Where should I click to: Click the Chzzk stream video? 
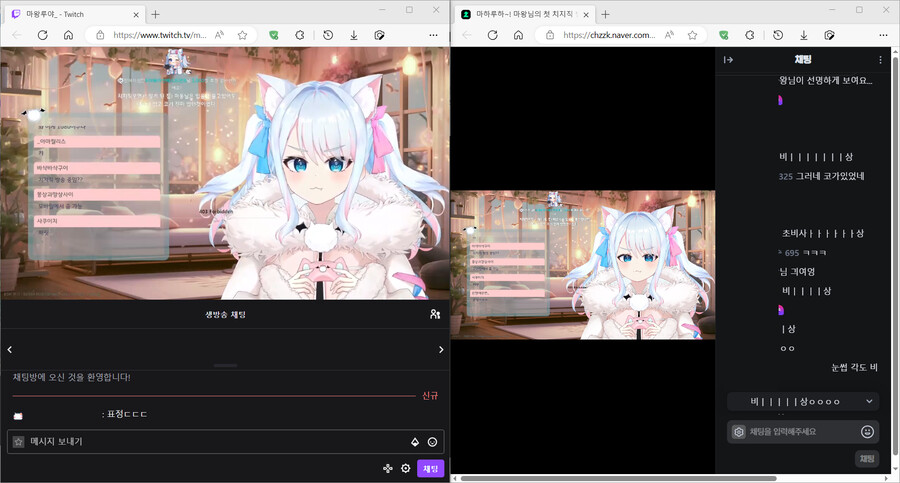coord(583,265)
